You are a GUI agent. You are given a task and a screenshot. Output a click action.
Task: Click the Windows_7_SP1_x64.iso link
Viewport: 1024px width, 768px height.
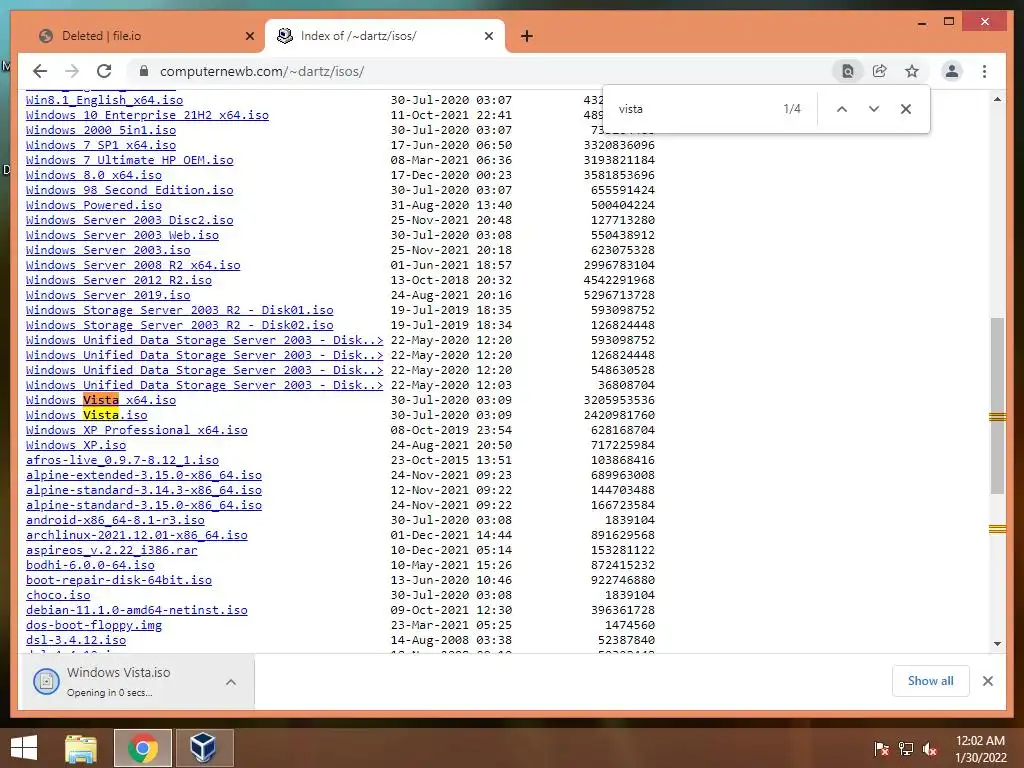click(x=101, y=145)
